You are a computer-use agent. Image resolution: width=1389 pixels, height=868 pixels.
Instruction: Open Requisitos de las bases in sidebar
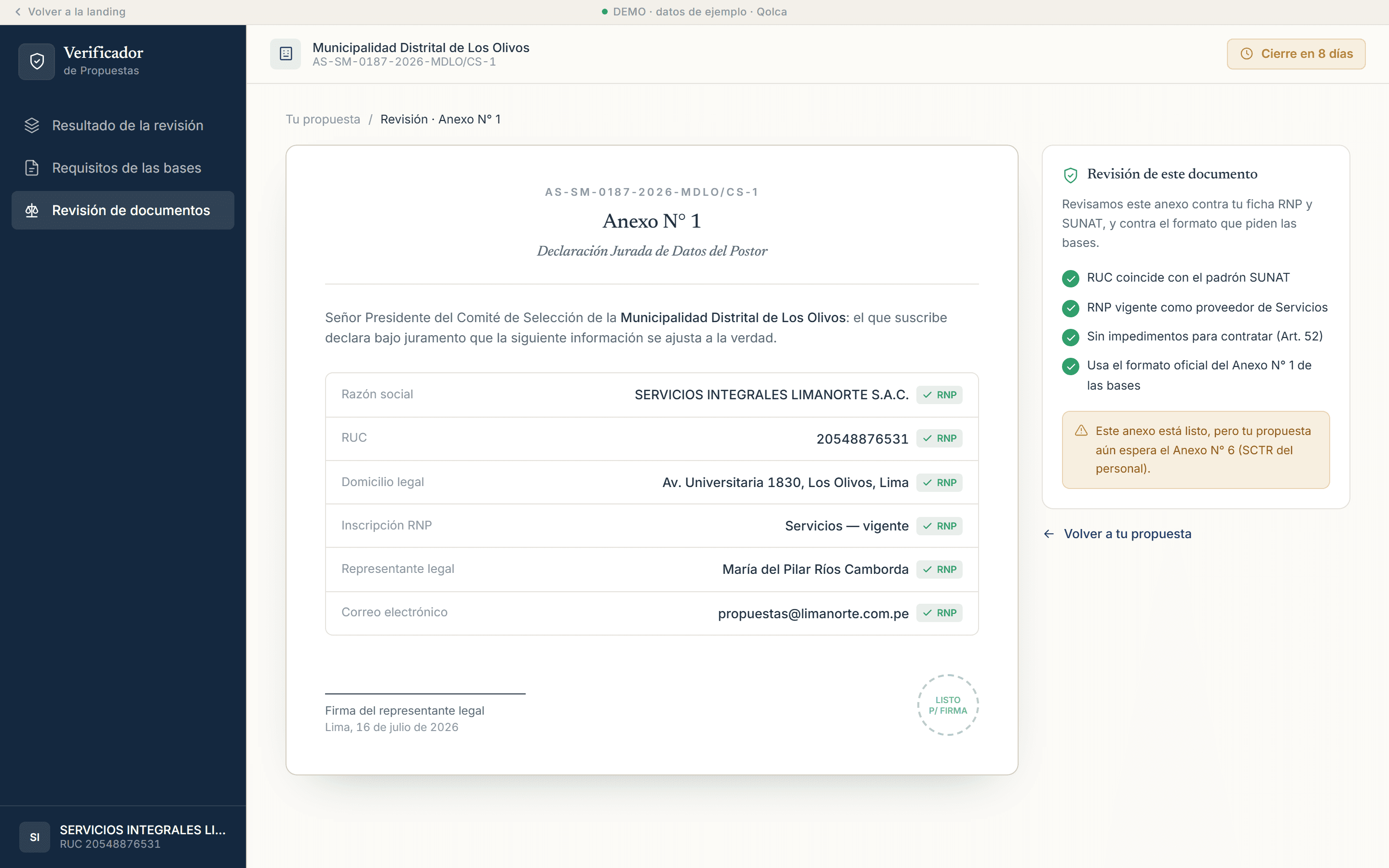(x=123, y=168)
